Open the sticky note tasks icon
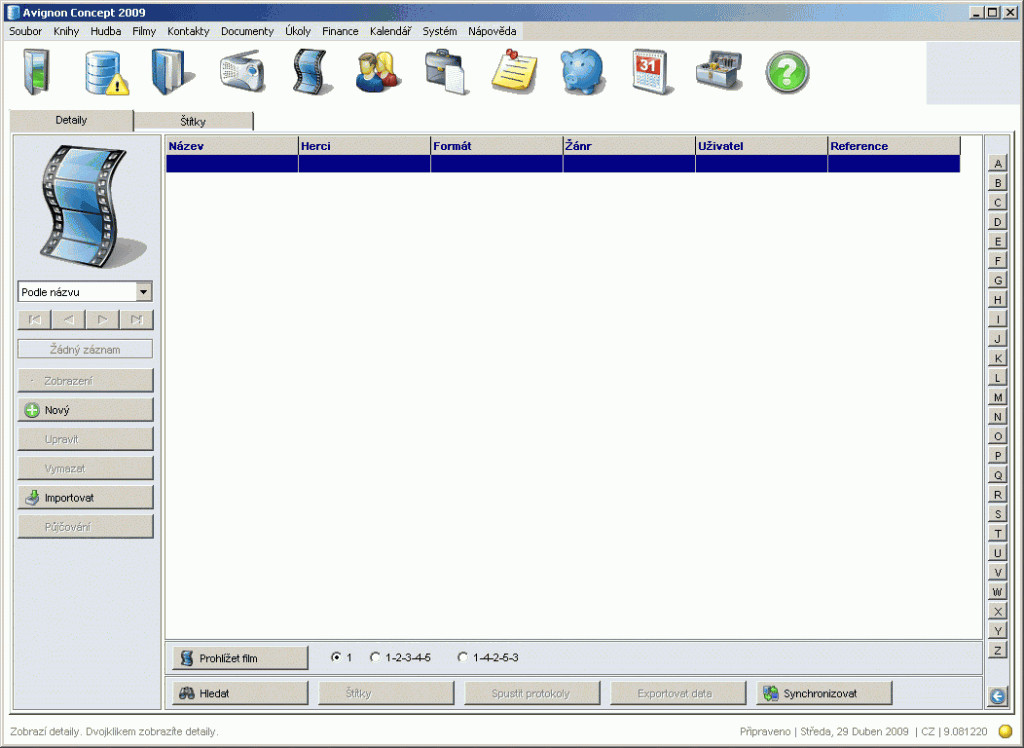This screenshot has height=748, width=1024. coord(515,72)
